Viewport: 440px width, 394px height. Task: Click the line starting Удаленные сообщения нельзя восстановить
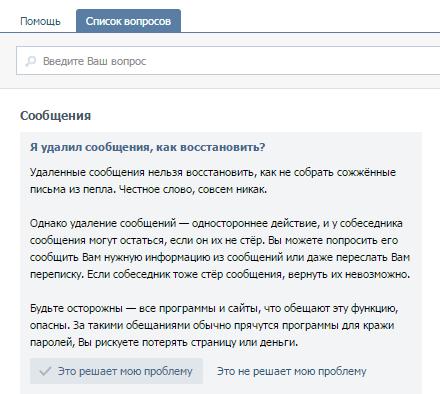click(x=213, y=172)
